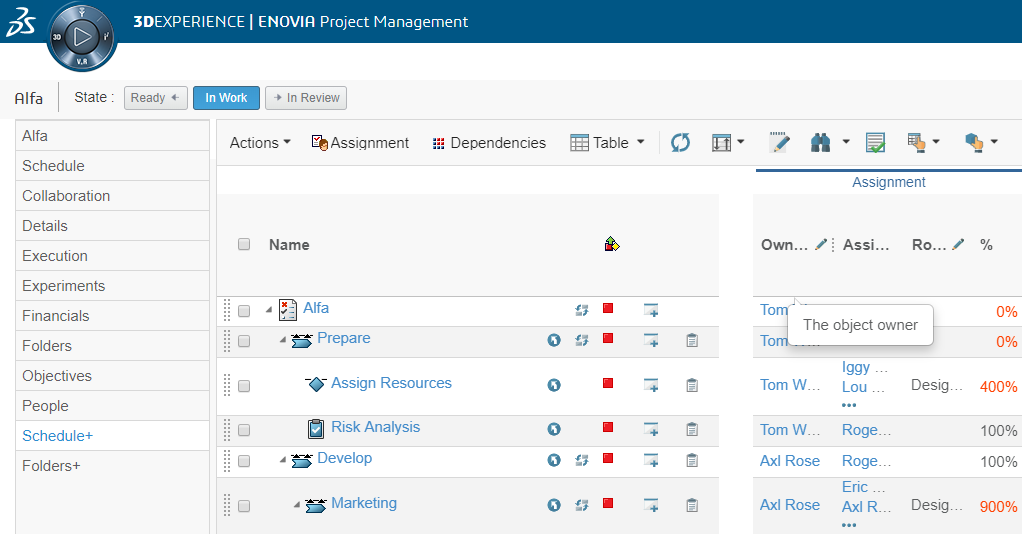Viewport: 1022px width, 534px height.
Task: Click the drag handle of Develop row
Action: point(227,460)
